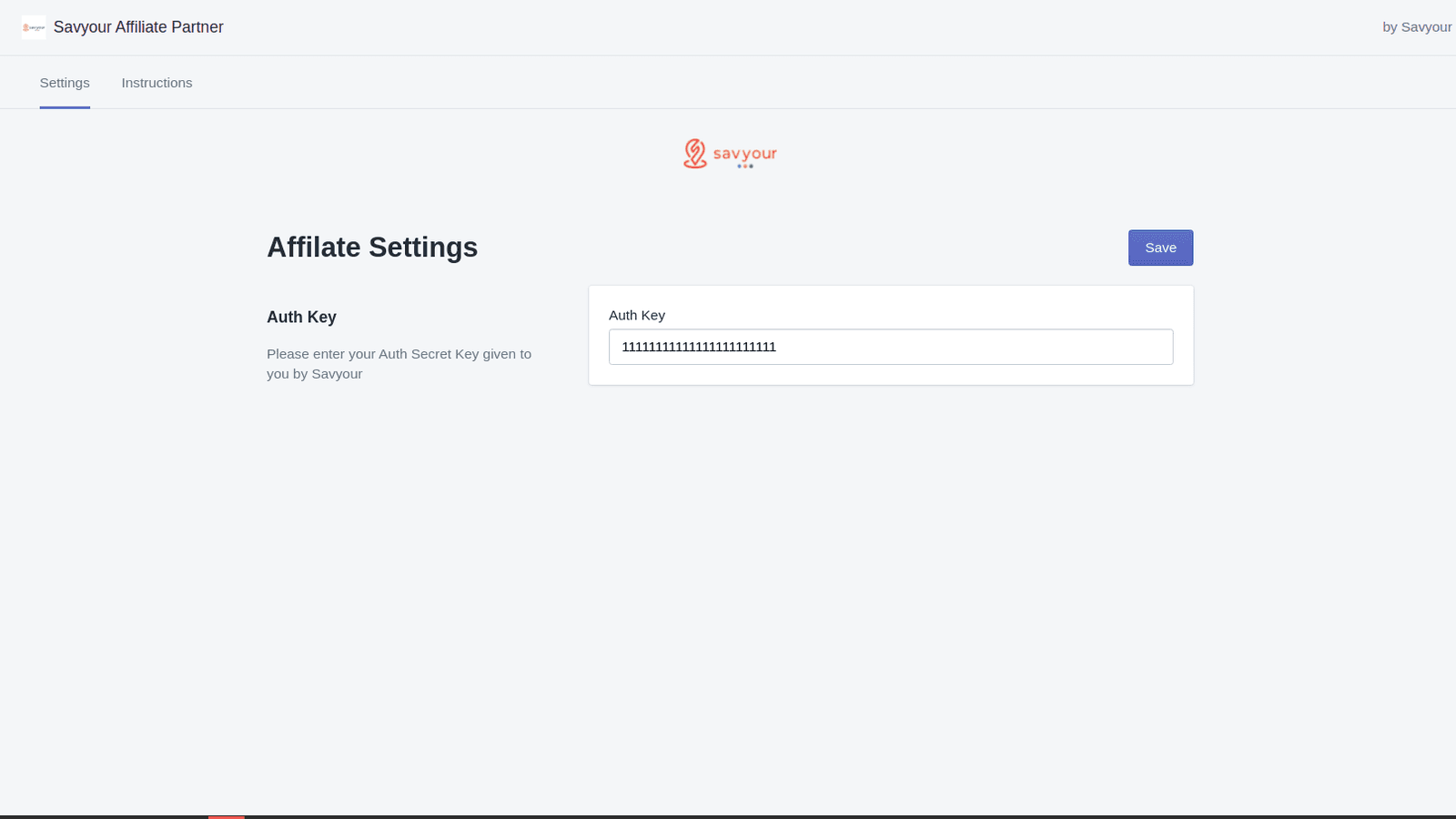
Task: Open the by Savyour link
Action: 1416,26
